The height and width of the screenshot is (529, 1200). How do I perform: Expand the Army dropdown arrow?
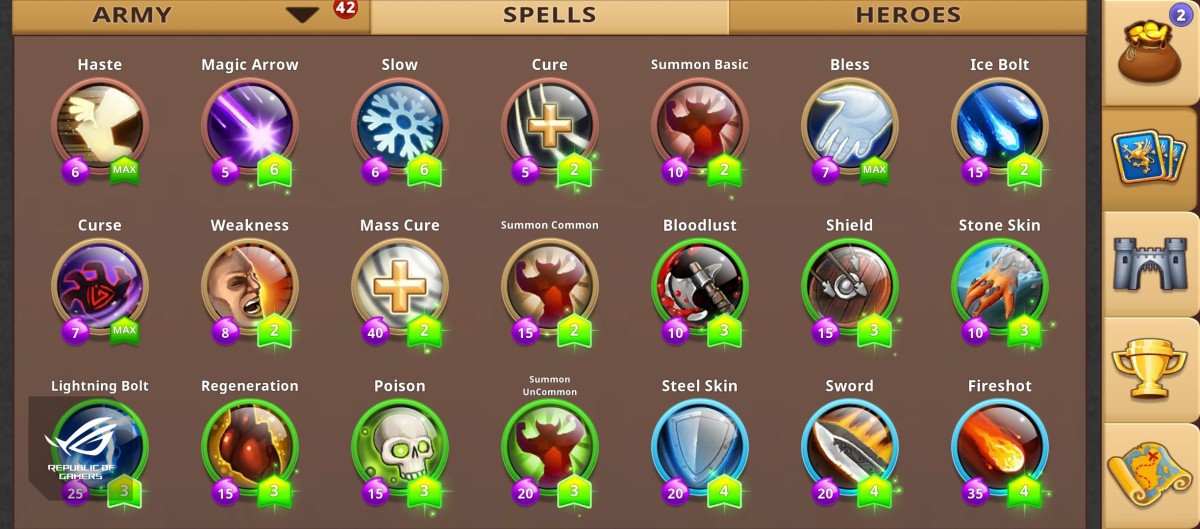coord(302,15)
